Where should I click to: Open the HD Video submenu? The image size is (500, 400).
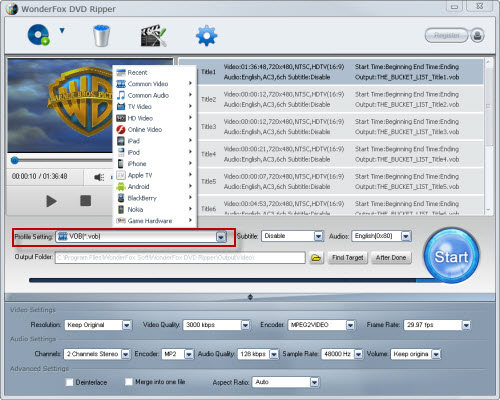[155, 118]
